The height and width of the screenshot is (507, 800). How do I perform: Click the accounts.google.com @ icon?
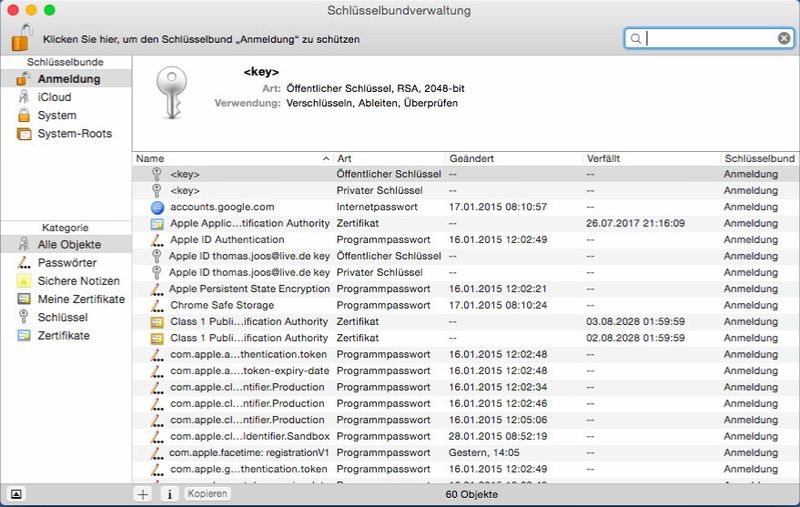click(157, 207)
